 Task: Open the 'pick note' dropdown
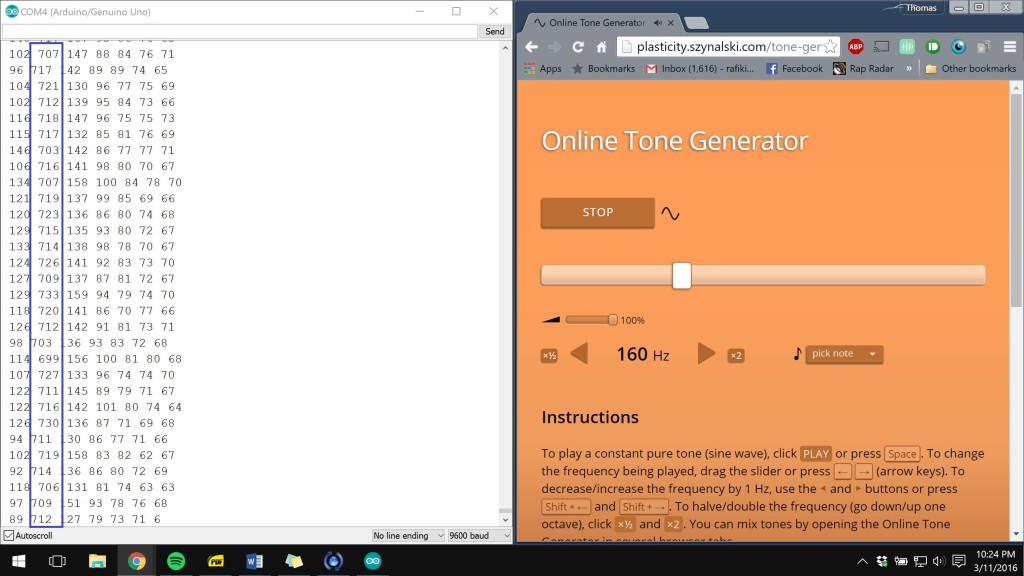[x=844, y=354]
